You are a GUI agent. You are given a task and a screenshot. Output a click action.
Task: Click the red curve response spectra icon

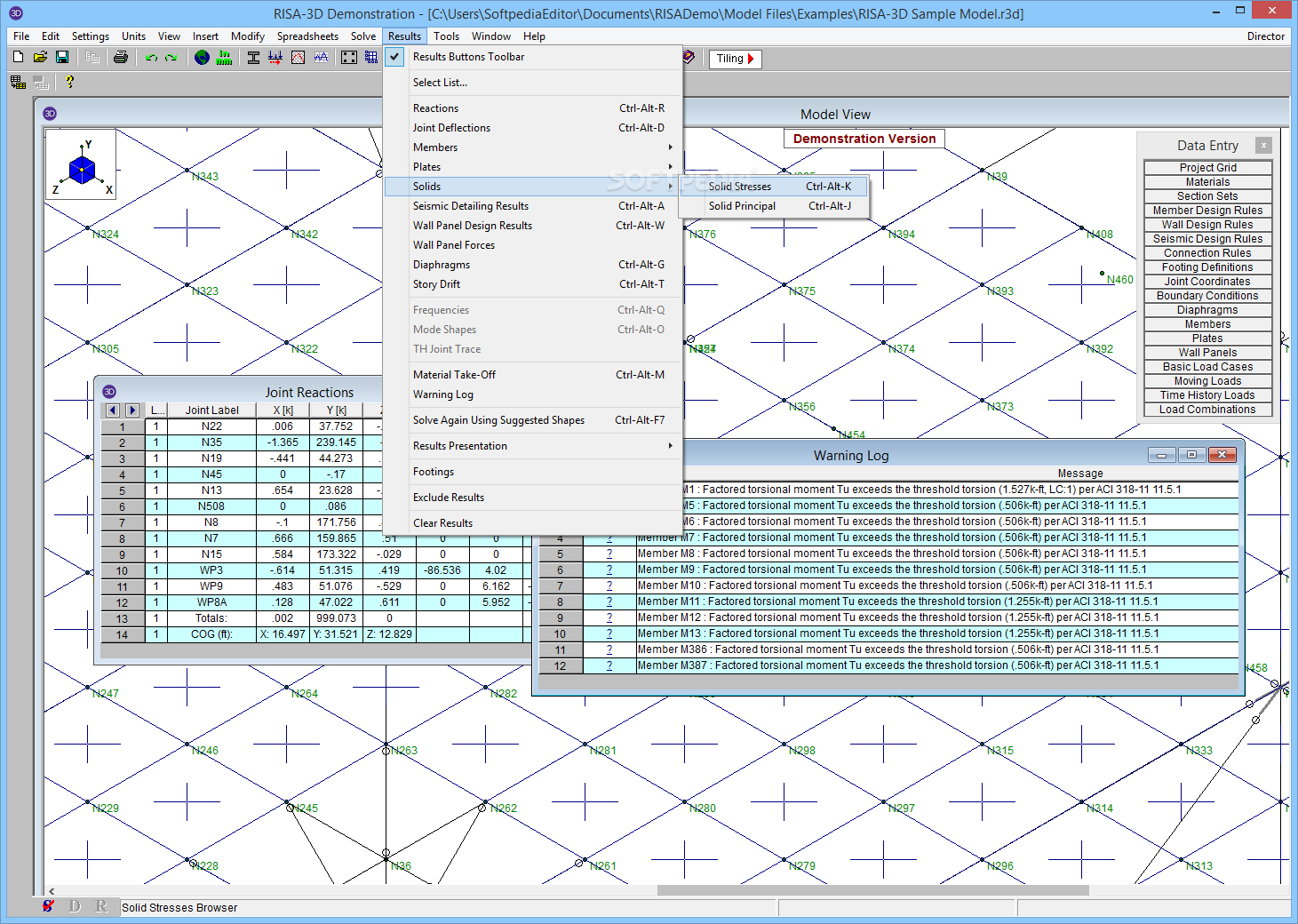coord(298,57)
